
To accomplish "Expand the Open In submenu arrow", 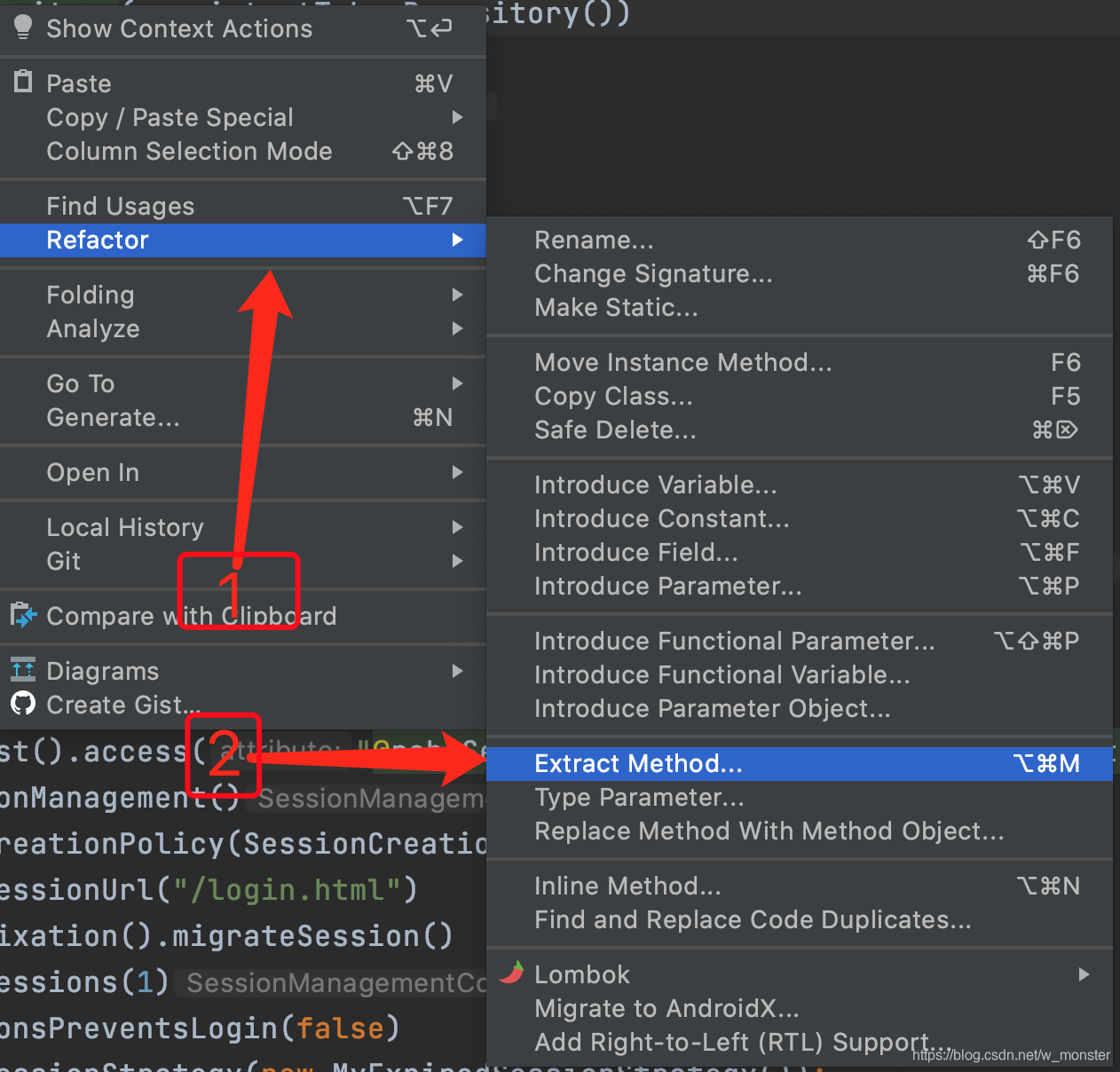I will [457, 472].
